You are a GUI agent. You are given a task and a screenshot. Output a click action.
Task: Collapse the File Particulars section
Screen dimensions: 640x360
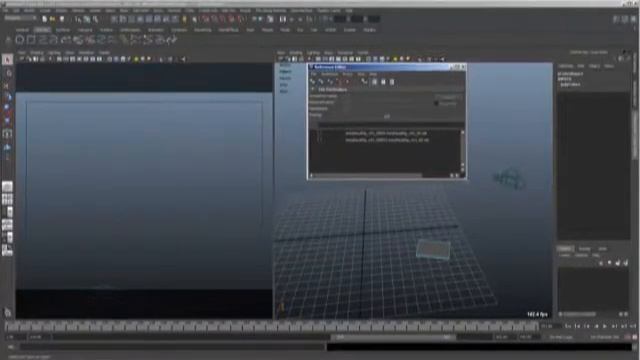pos(313,89)
